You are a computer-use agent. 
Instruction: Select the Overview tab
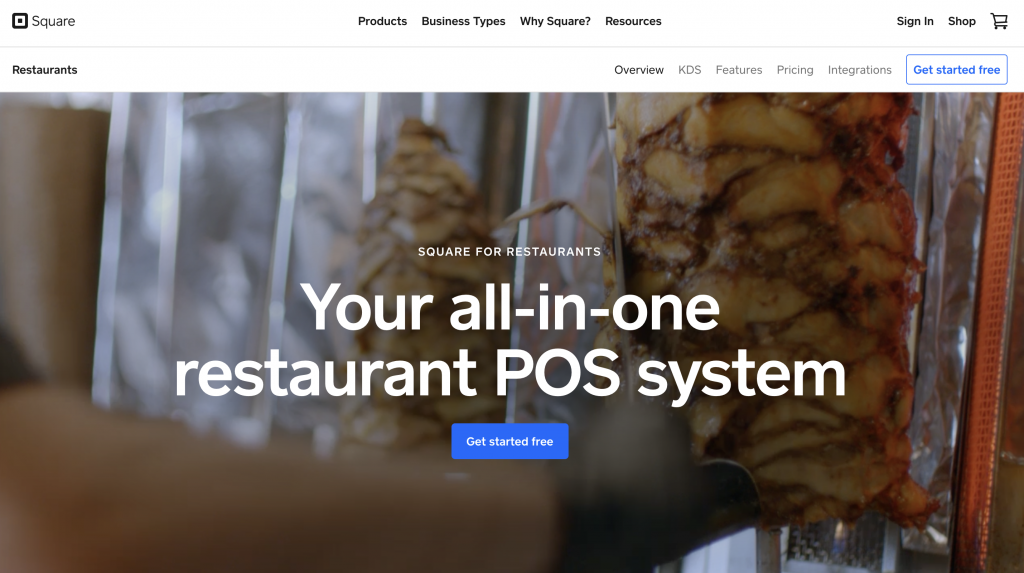[639, 70]
